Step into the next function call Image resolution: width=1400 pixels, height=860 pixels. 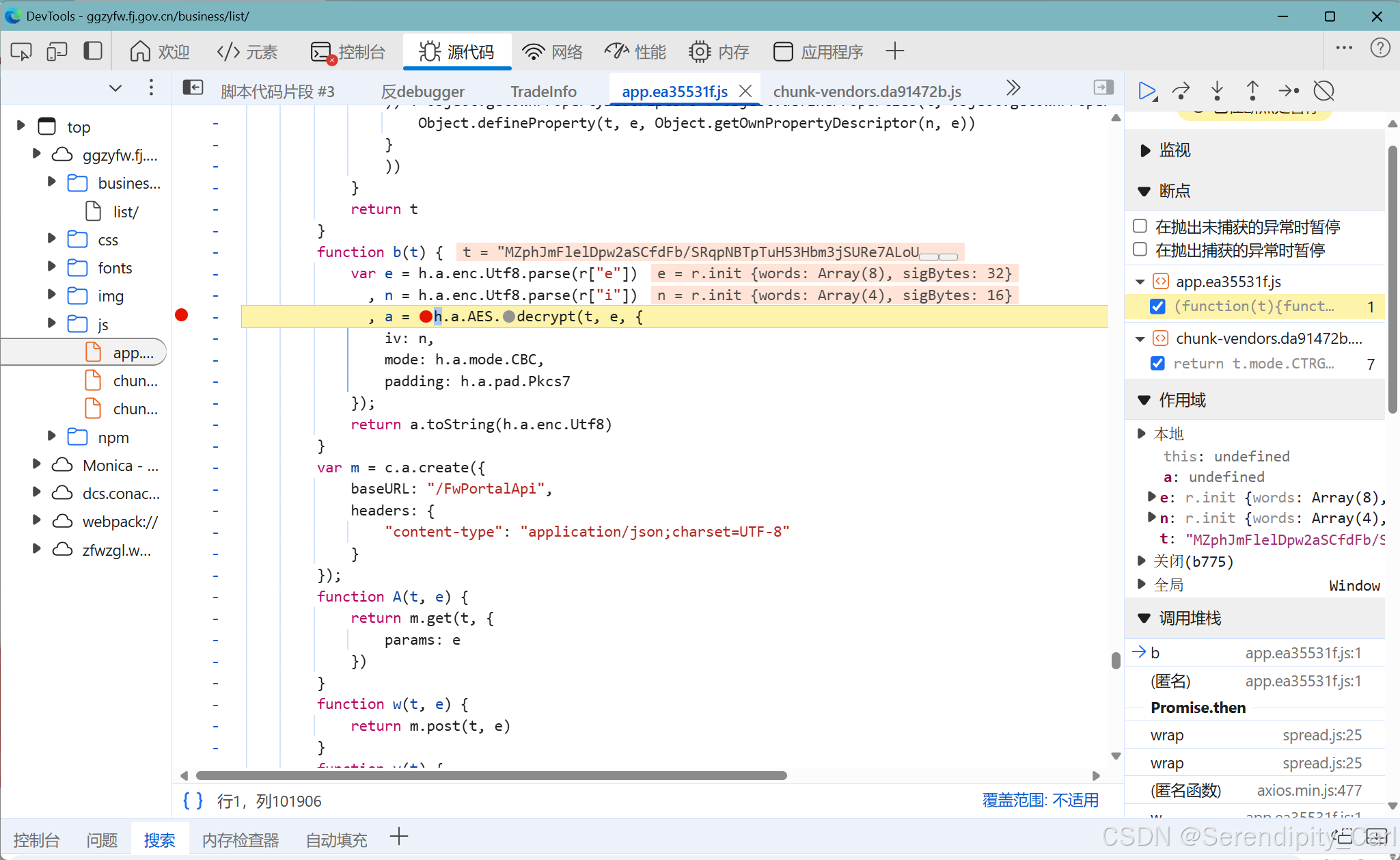(1216, 90)
